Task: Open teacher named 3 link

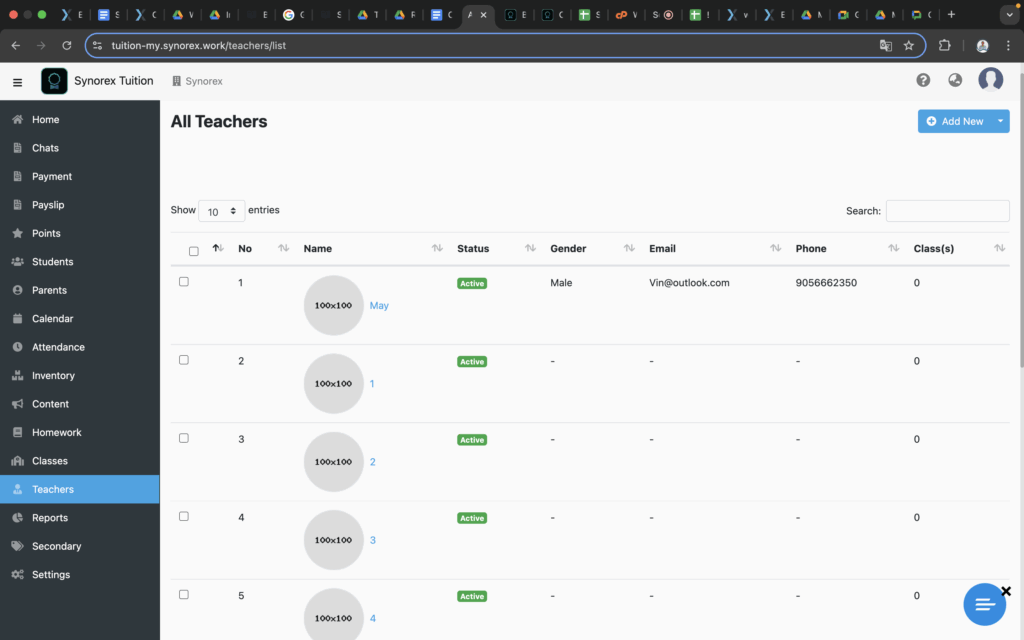Action: pos(372,540)
